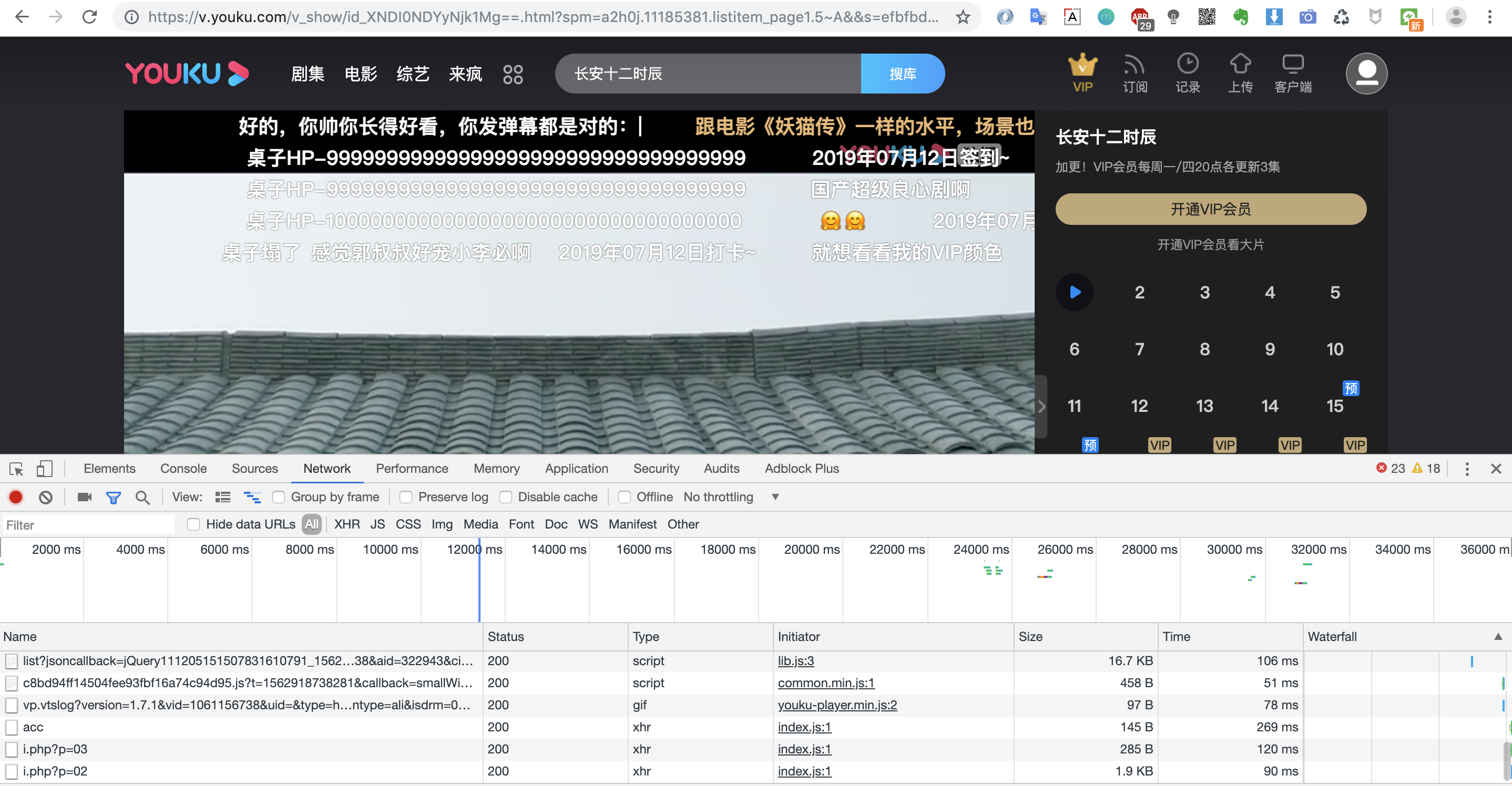1512x786 pixels.
Task: Select the XHR filter type
Action: (x=346, y=524)
